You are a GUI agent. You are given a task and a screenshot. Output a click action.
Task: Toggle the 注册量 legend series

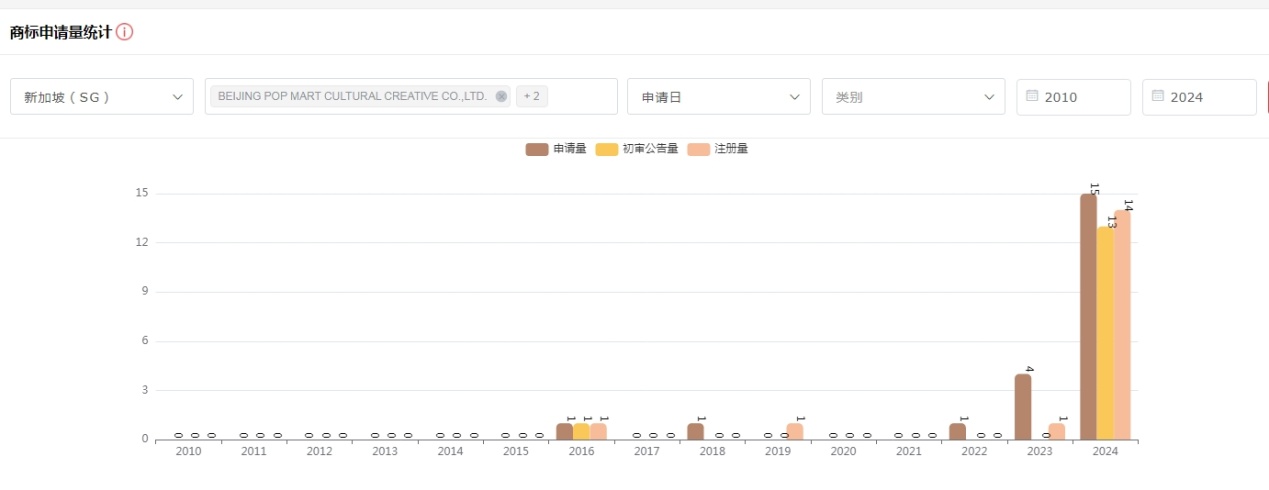[718, 149]
